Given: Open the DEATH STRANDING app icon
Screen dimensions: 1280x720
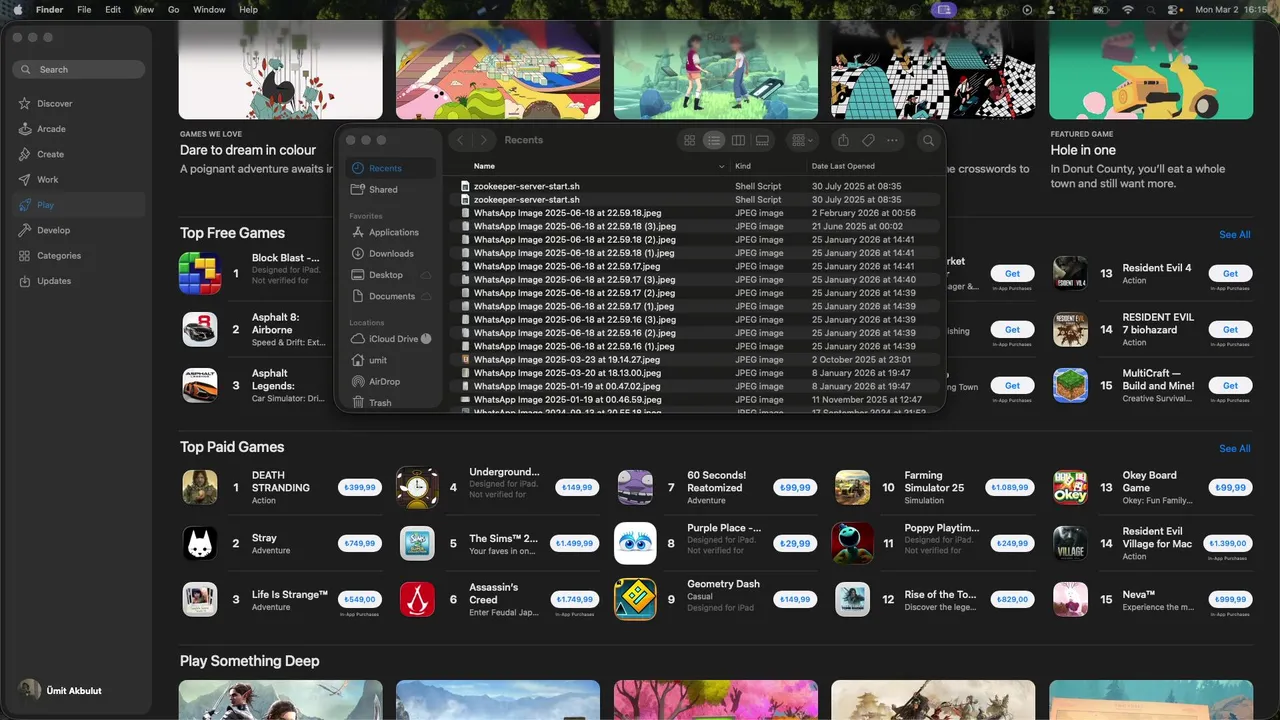Looking at the screenshot, I should (x=200, y=488).
